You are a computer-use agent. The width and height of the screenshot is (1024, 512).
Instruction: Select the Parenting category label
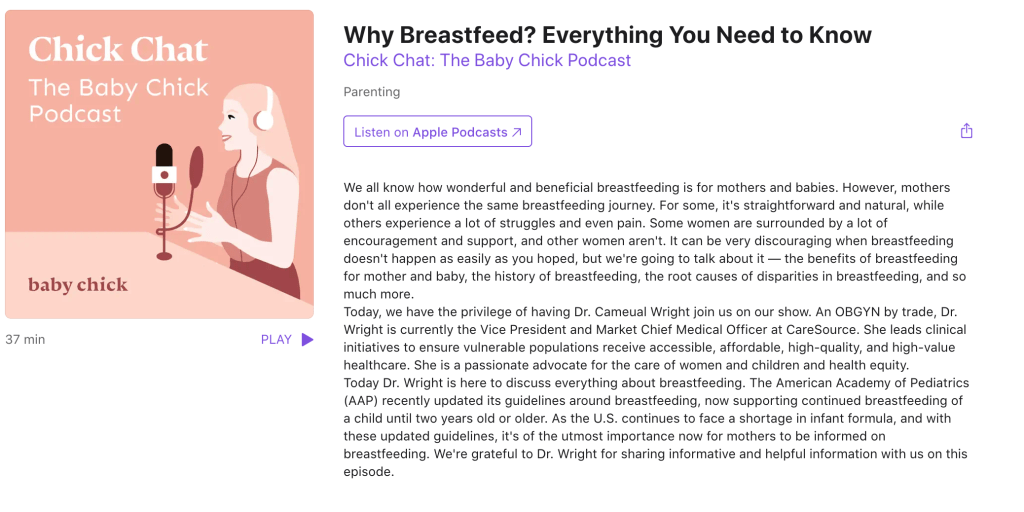(x=371, y=92)
